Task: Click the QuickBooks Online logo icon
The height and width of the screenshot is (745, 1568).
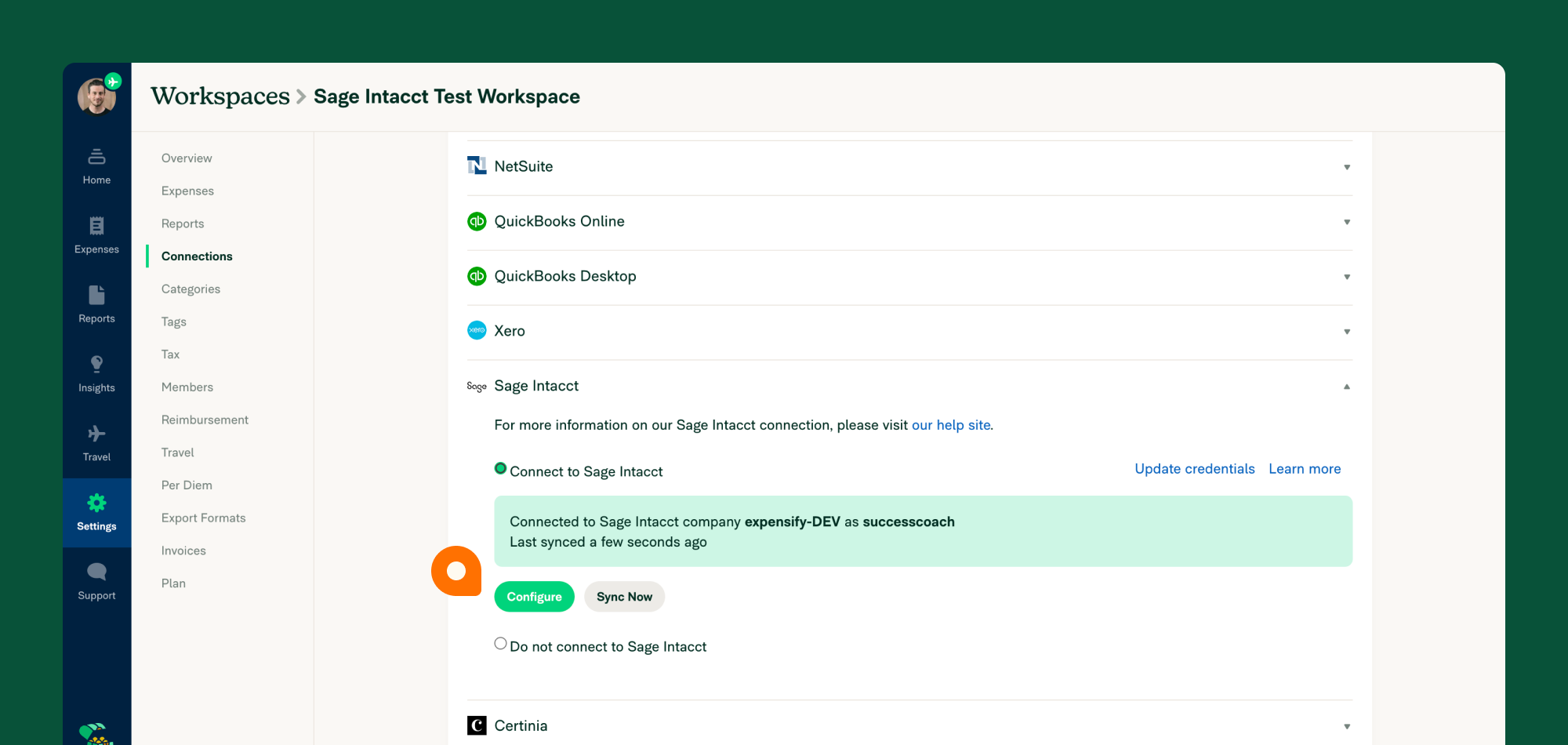Action: (477, 221)
